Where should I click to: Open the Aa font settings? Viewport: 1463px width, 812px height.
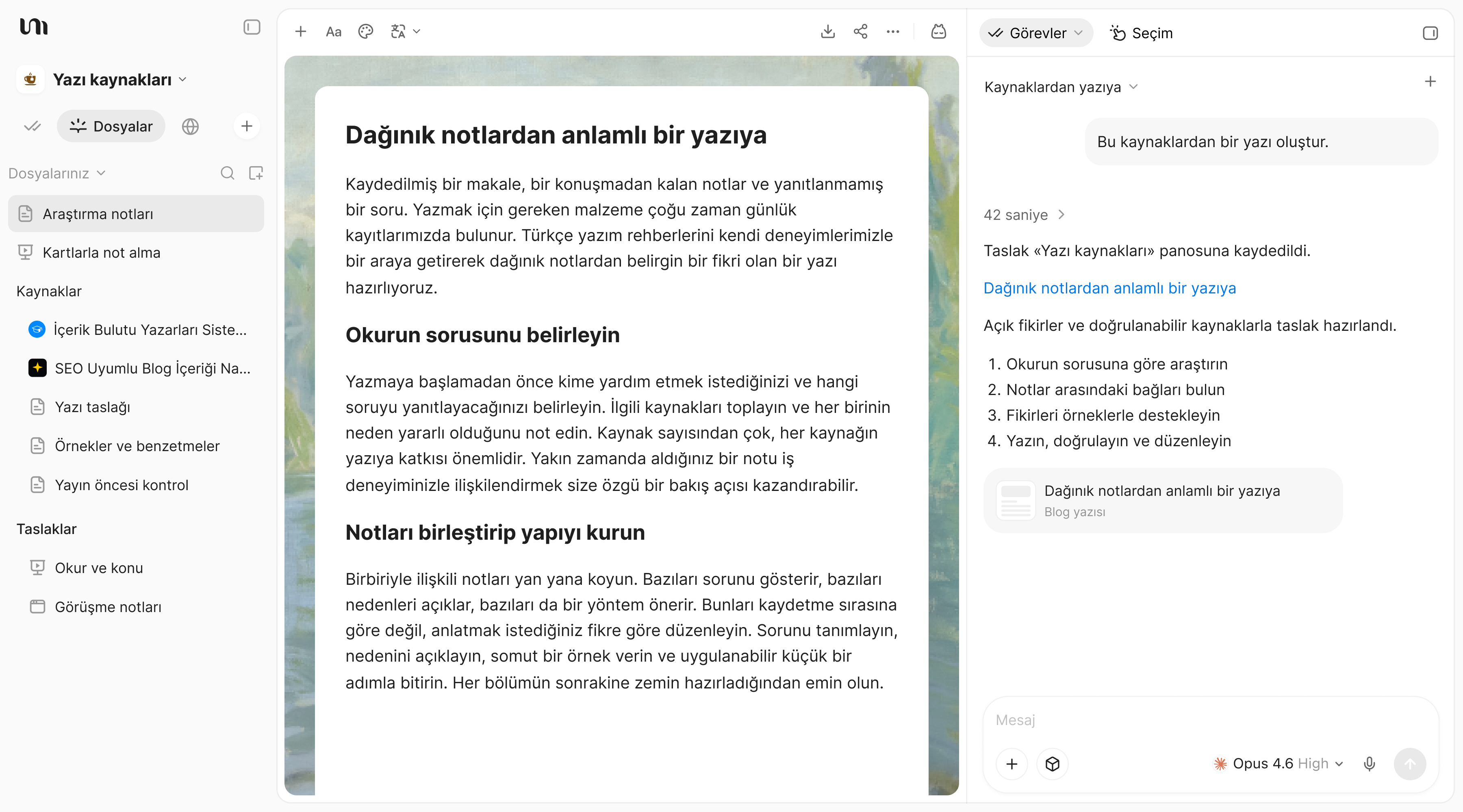click(x=333, y=32)
